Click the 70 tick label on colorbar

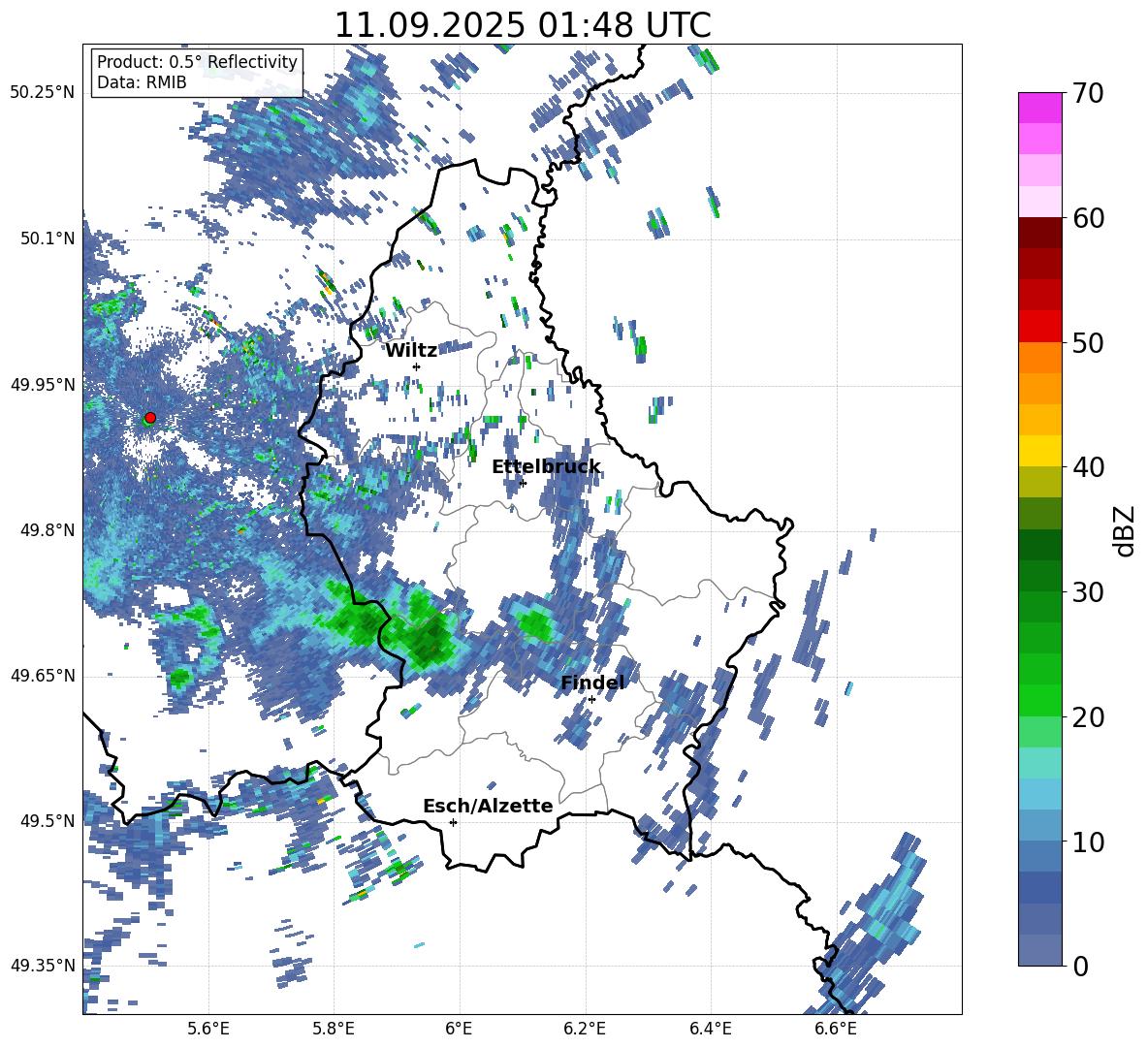1091,94
